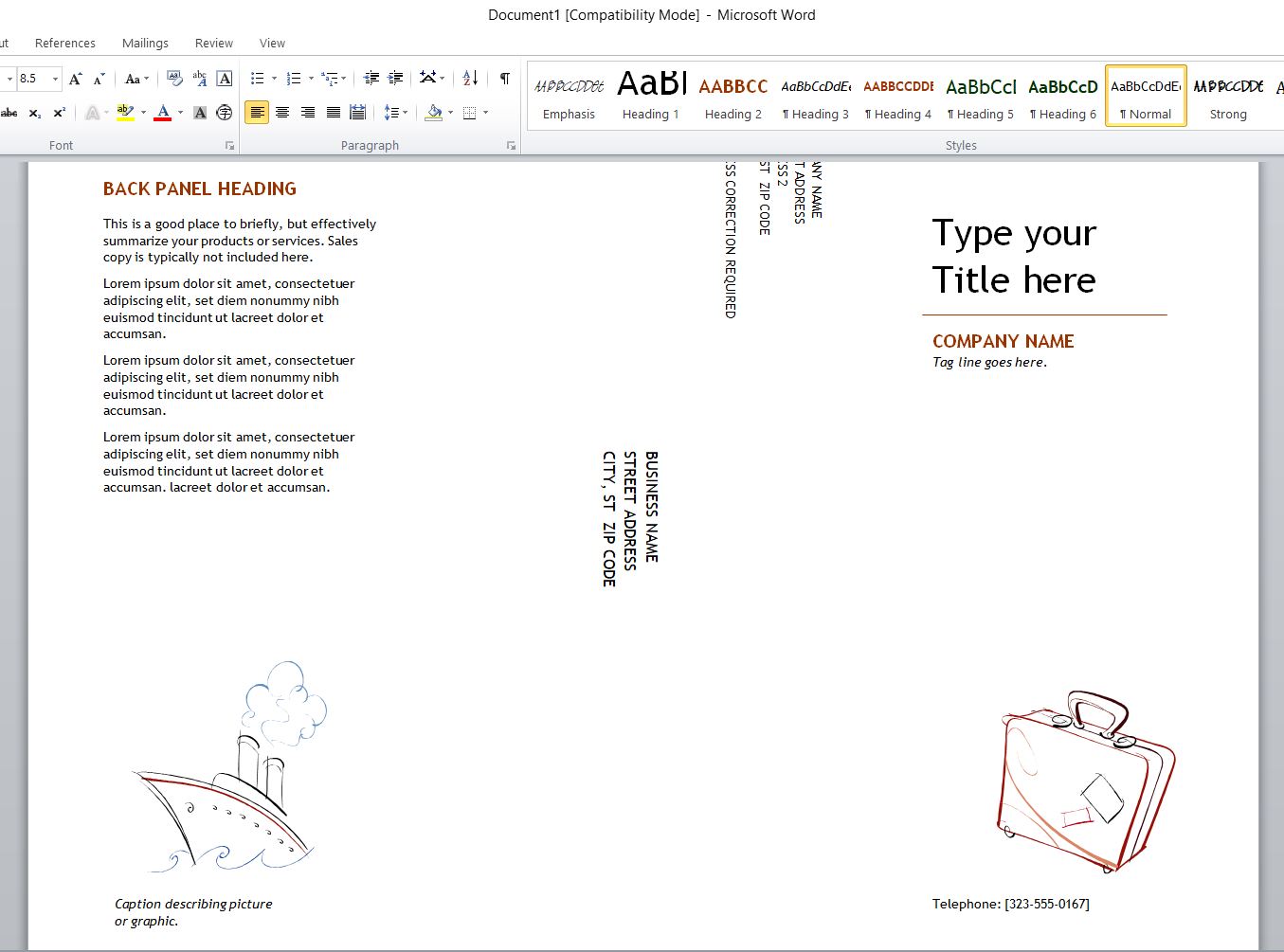Switch to the Review ribbon tab
Viewport: 1284px width, 952px height.
pos(213,43)
